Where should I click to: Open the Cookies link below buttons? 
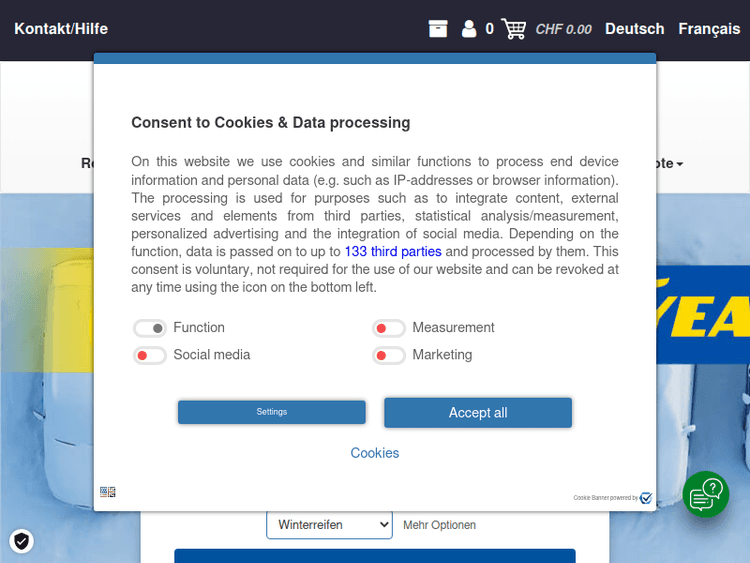click(x=375, y=453)
